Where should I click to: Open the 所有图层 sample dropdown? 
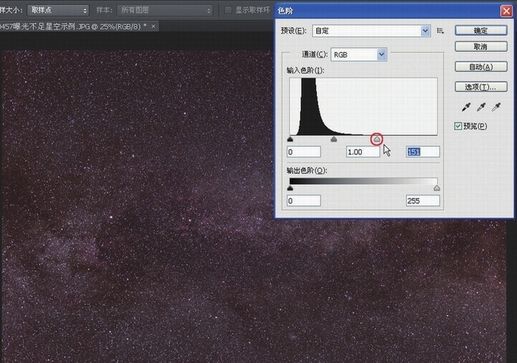(x=166, y=10)
